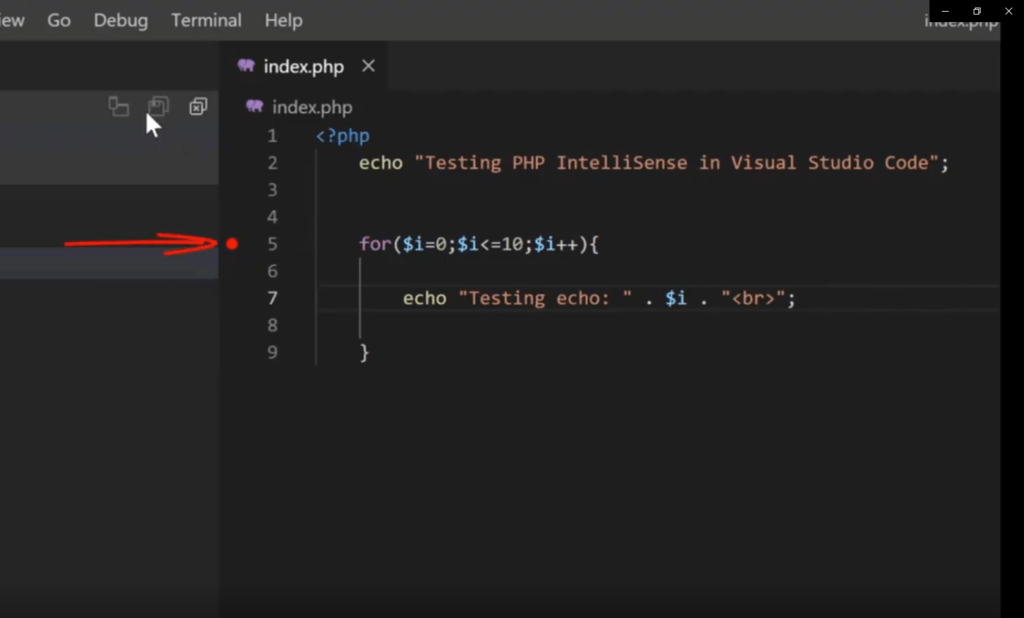Click line number 9 in the gutter

coord(271,352)
